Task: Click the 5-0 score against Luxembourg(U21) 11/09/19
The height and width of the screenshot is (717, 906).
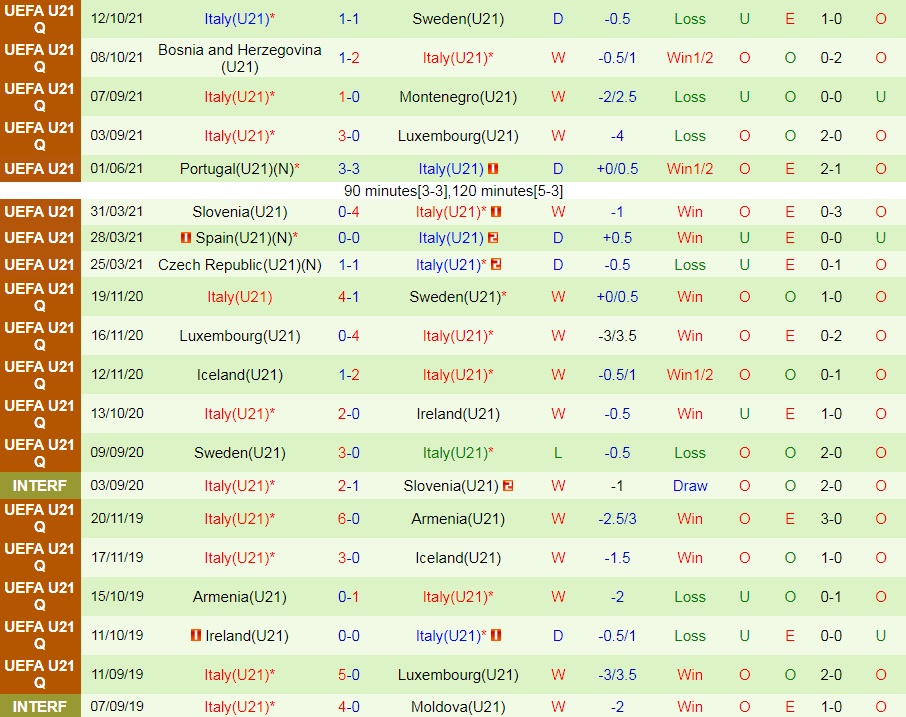Action: pyautogui.click(x=349, y=675)
